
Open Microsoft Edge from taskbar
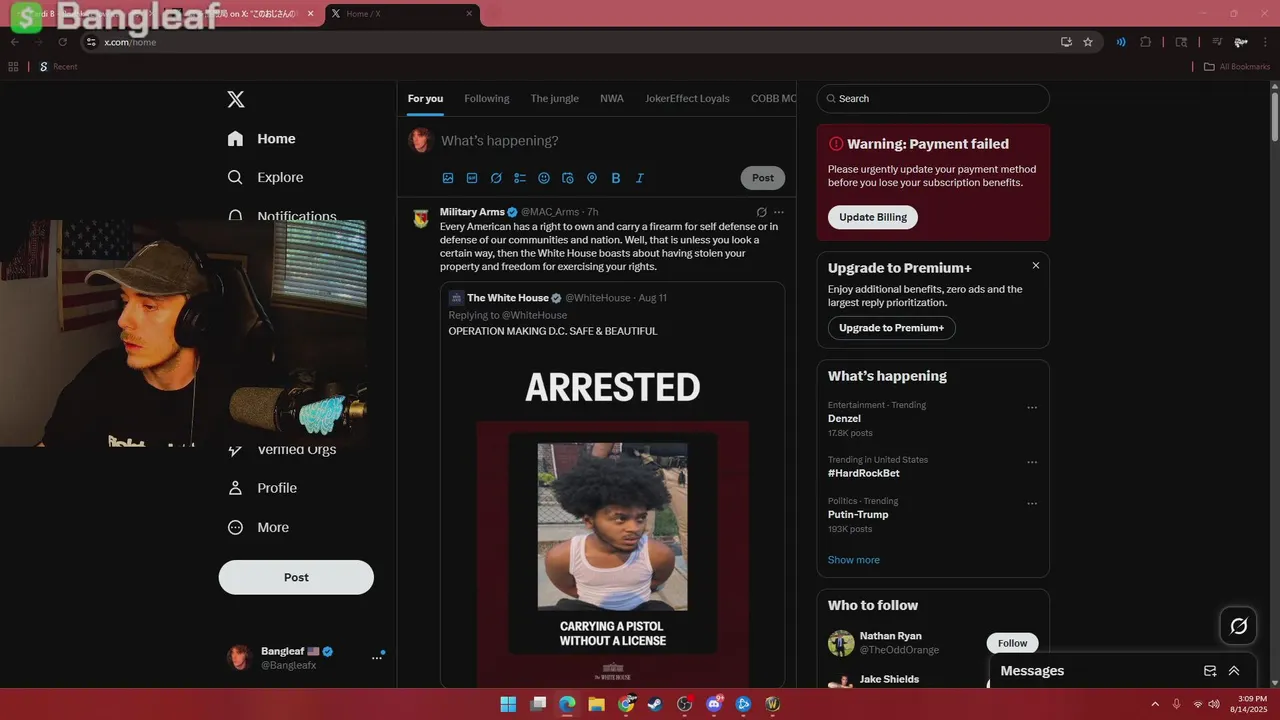(x=567, y=704)
